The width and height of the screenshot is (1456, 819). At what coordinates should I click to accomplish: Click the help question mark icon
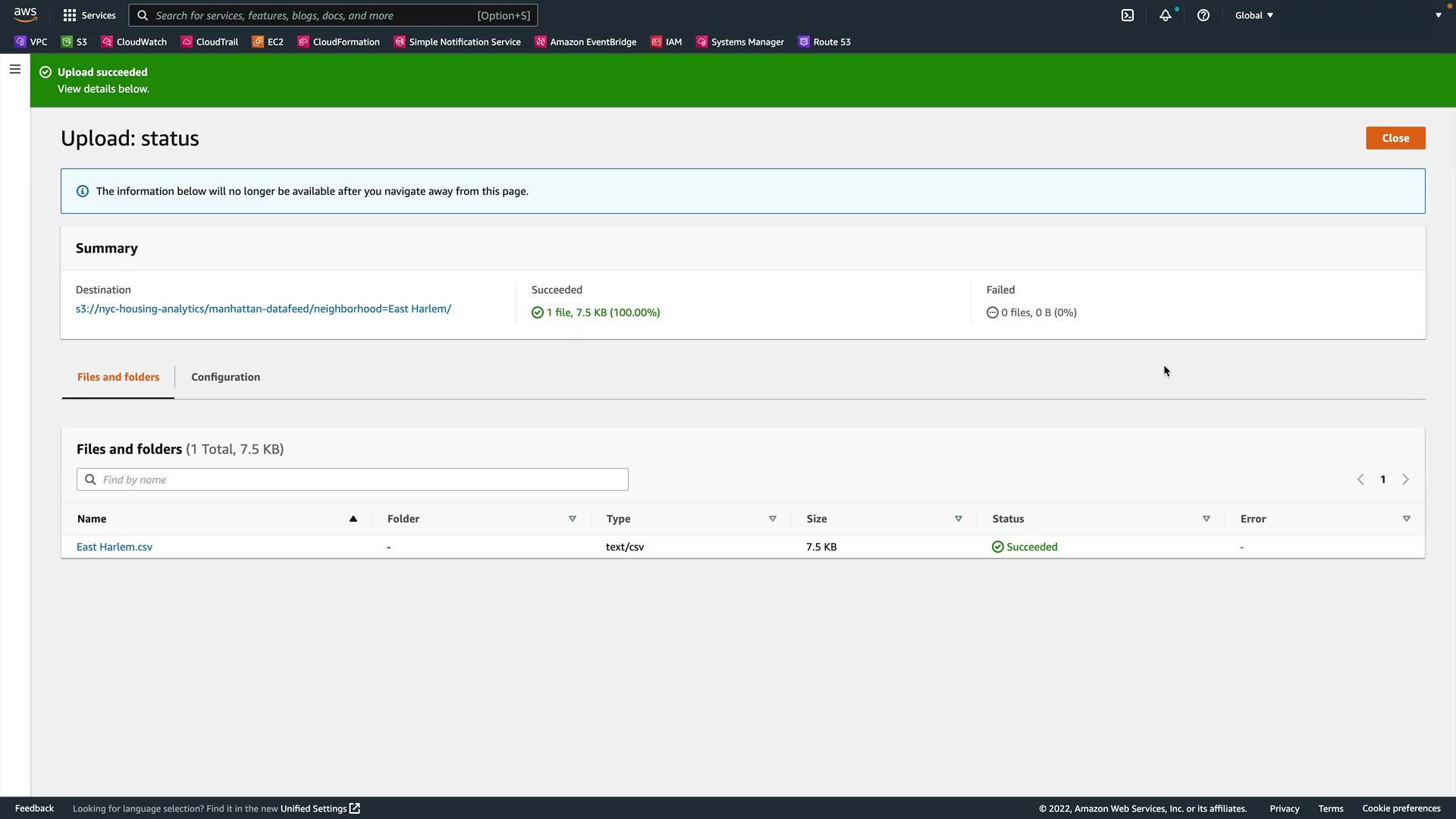pyautogui.click(x=1203, y=15)
